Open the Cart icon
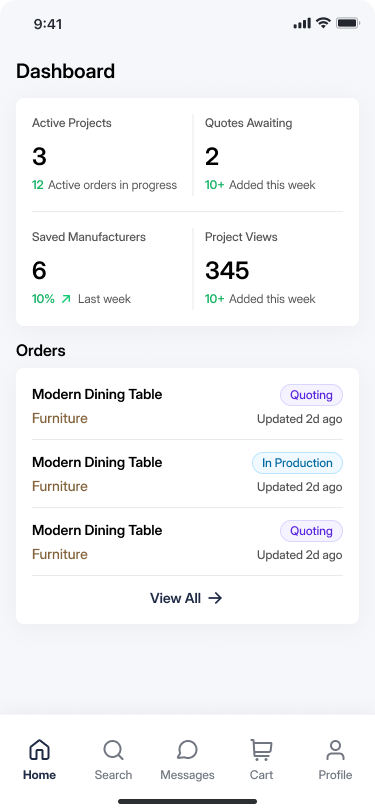 tap(261, 749)
